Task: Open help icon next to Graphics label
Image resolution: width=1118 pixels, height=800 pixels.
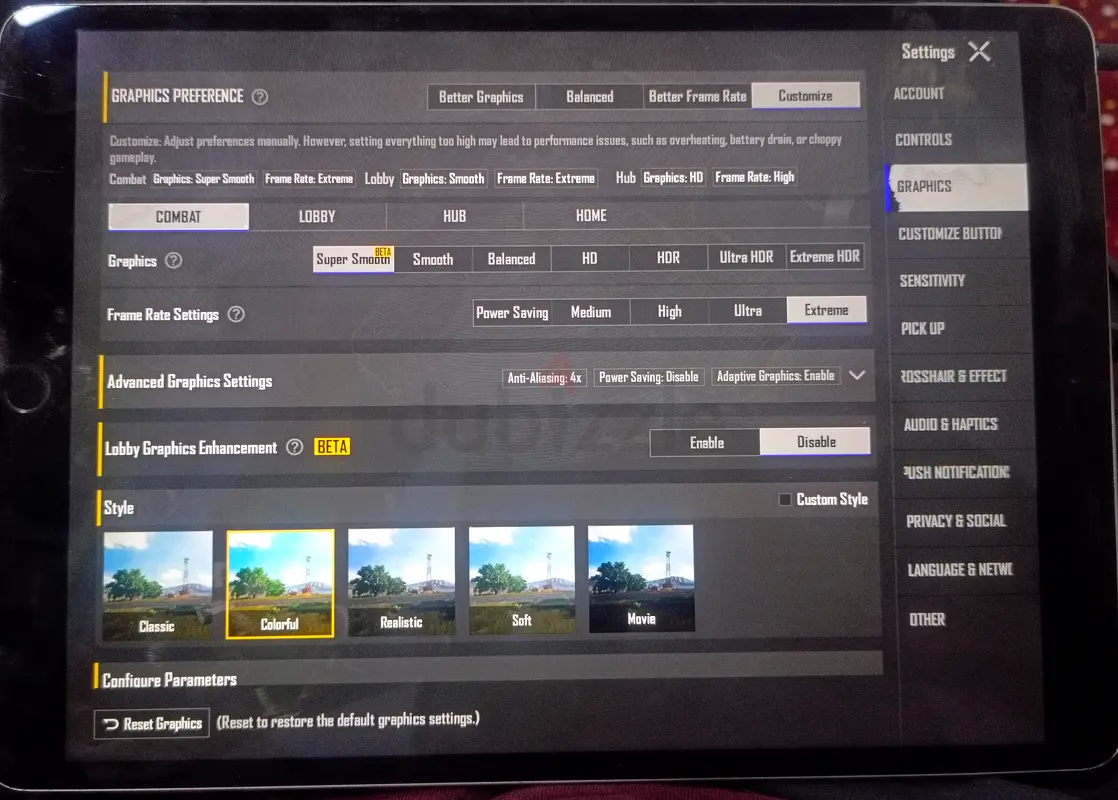Action: 173,261
